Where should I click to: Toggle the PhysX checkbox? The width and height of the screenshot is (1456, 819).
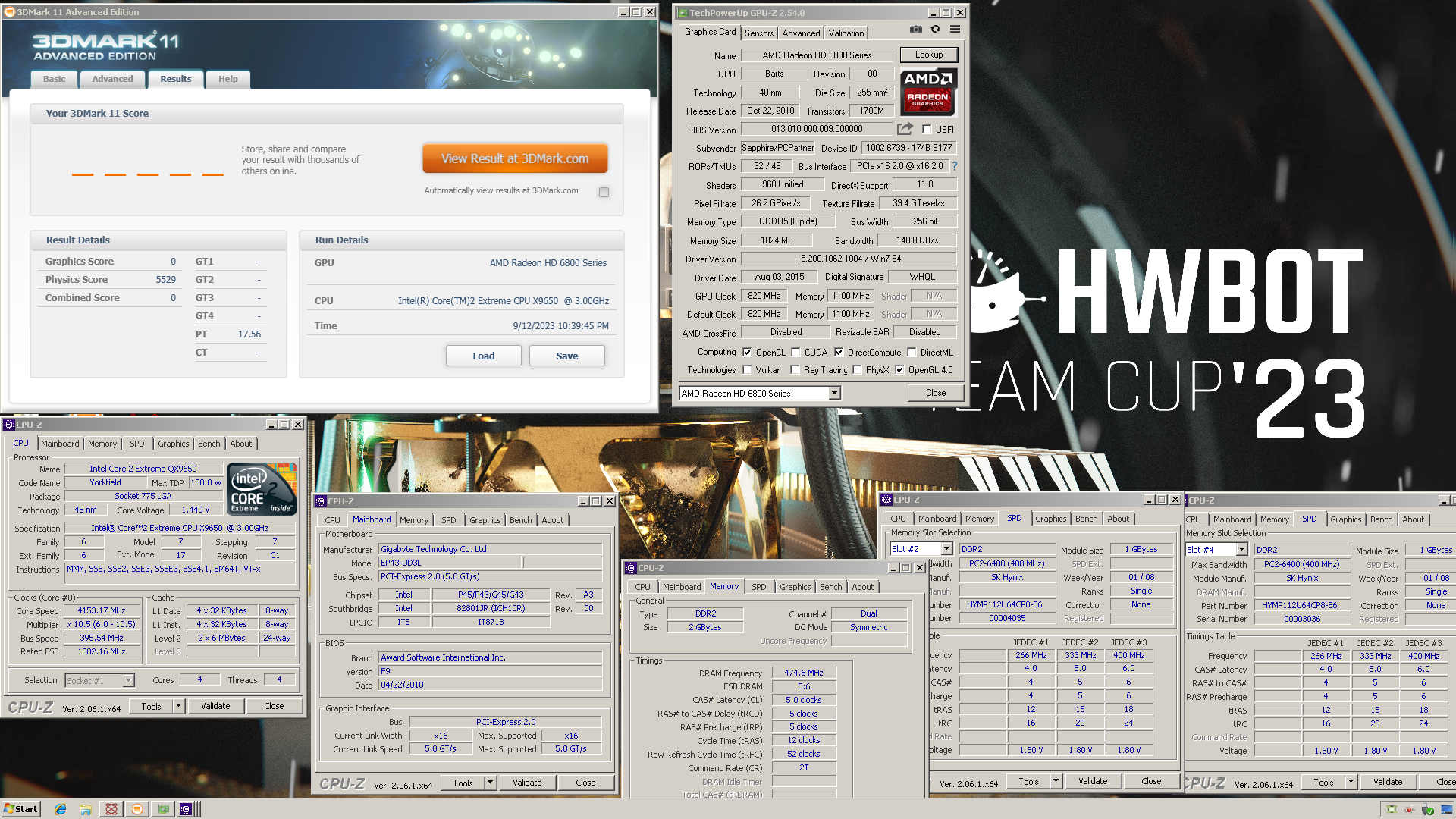(857, 370)
